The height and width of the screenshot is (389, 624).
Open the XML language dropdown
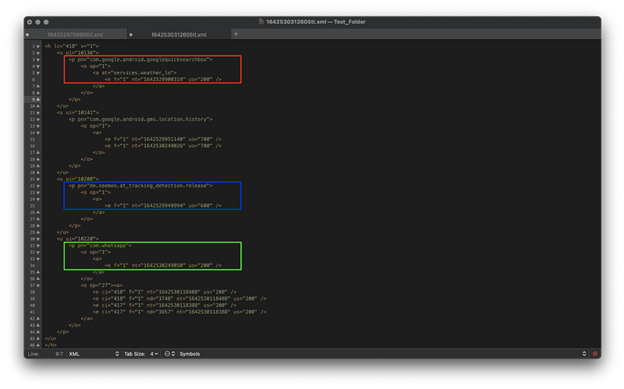(94, 354)
